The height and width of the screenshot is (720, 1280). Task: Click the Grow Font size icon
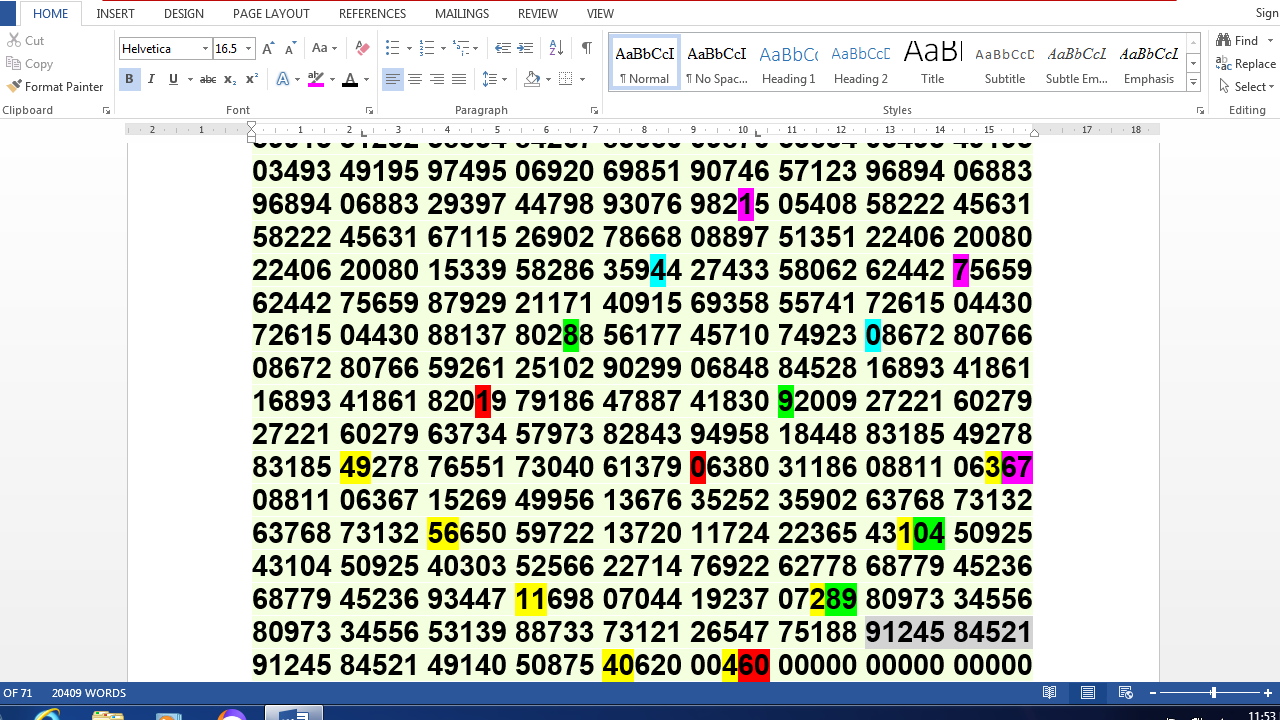pos(268,48)
